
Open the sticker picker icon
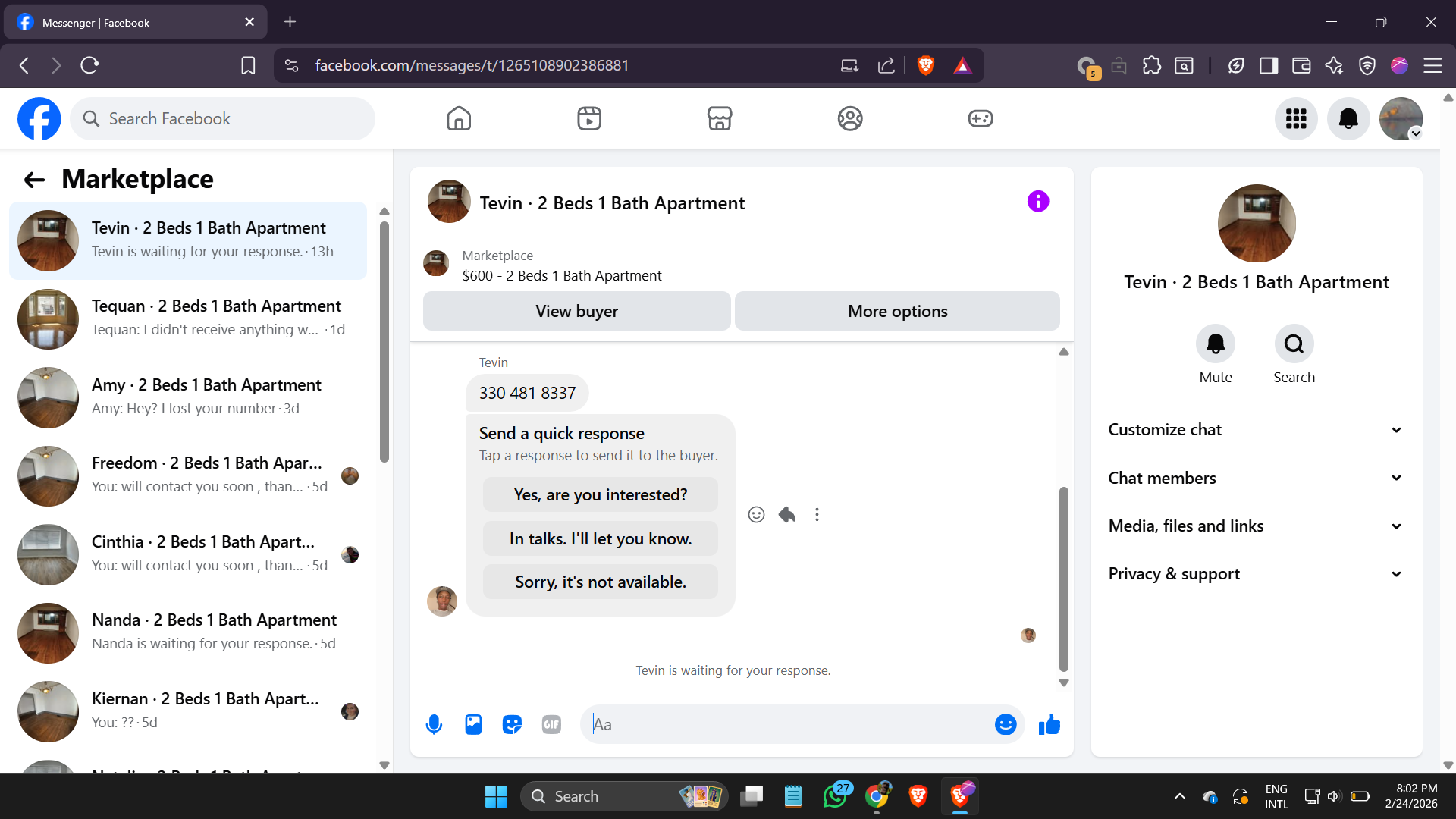pos(513,724)
